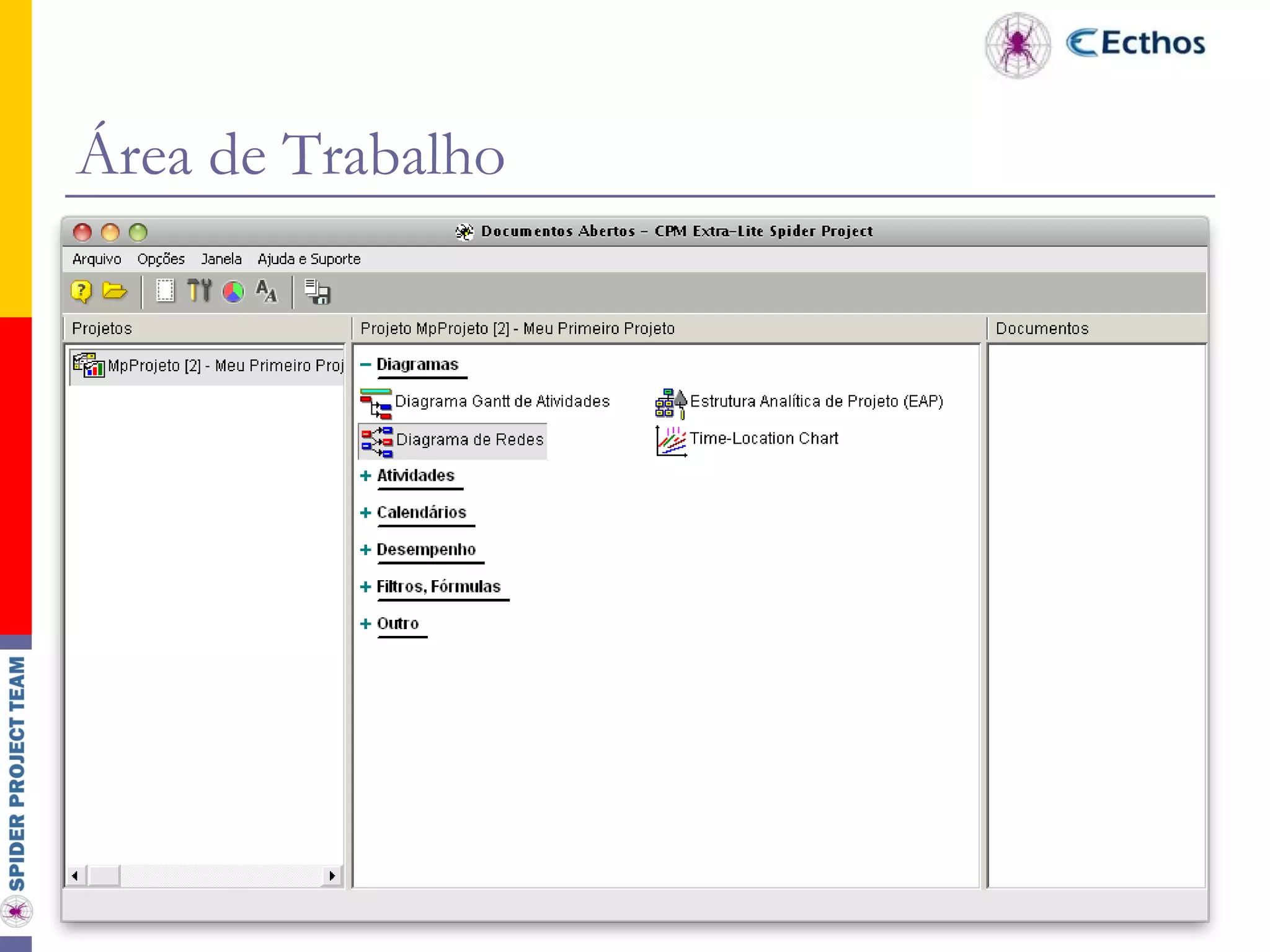Screen dimensions: 1270x952
Task: Collapse the Diagramas section
Action: (365, 364)
